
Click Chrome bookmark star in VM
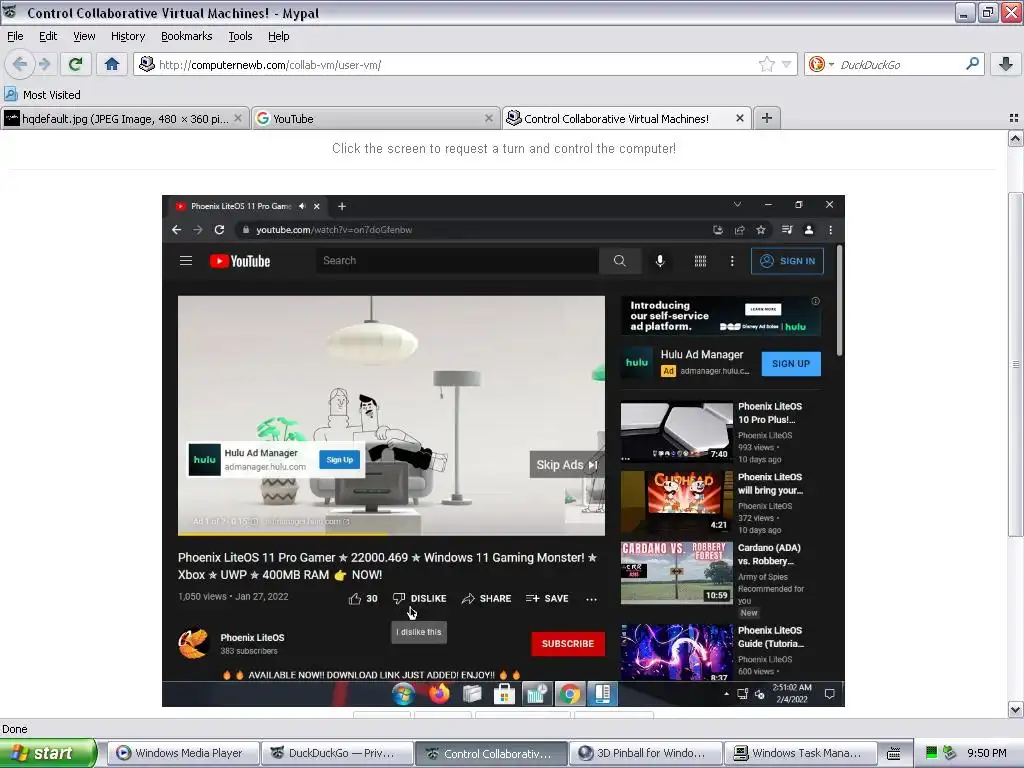[761, 230]
